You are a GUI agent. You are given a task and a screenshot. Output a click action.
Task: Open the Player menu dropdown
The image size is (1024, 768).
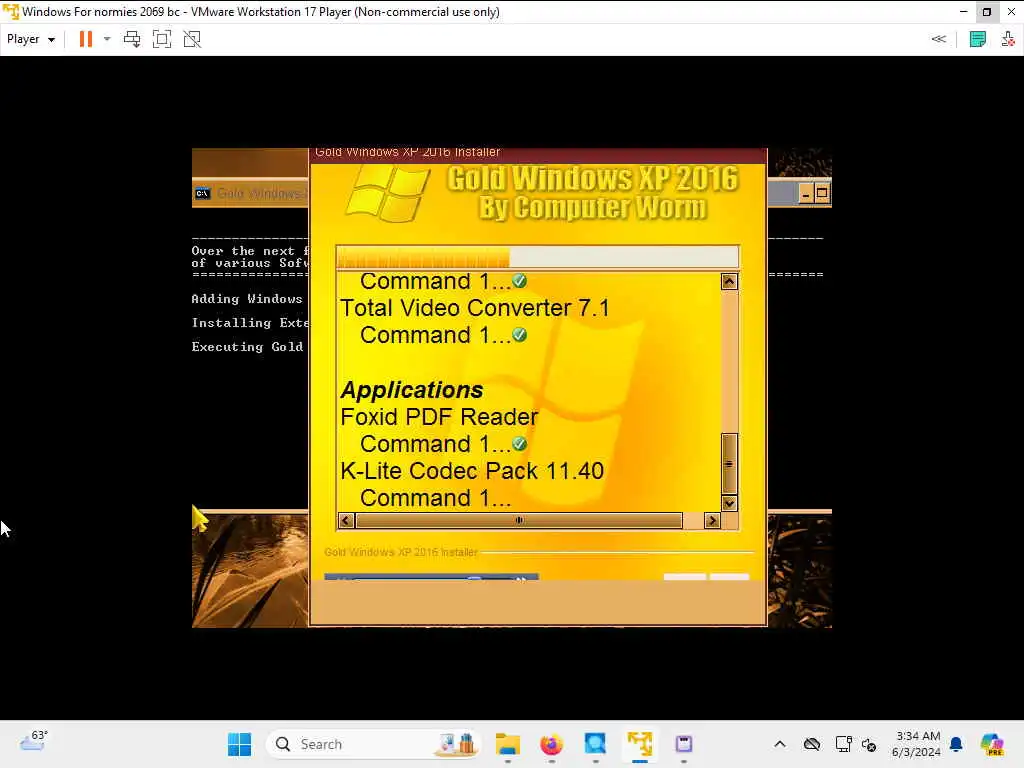(x=31, y=39)
